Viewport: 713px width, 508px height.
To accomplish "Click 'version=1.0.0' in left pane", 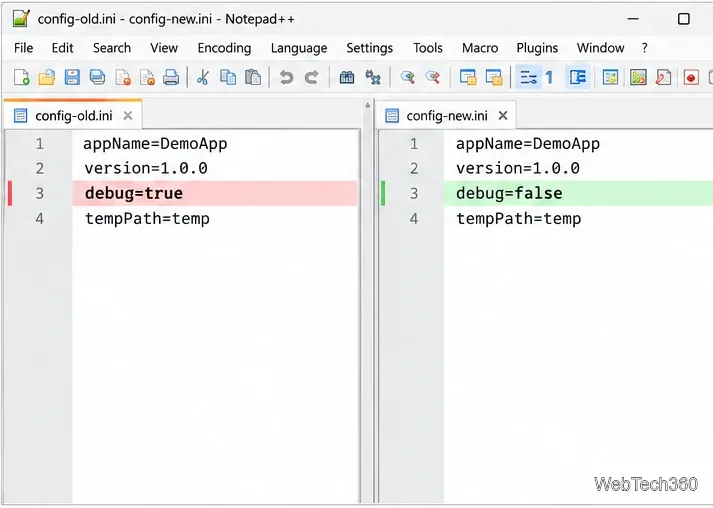I will [146, 168].
